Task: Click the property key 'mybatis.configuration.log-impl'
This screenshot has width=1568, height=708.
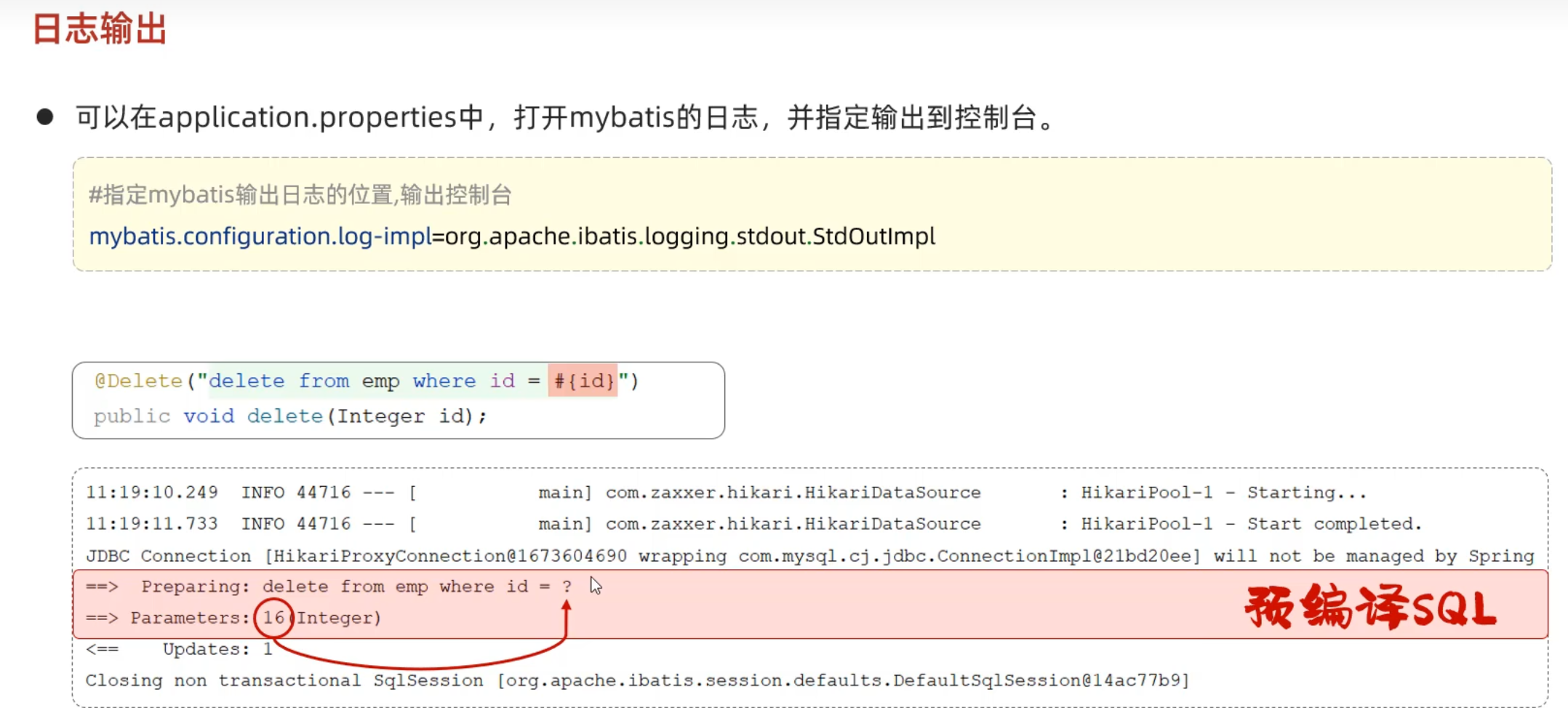Action: (x=260, y=236)
